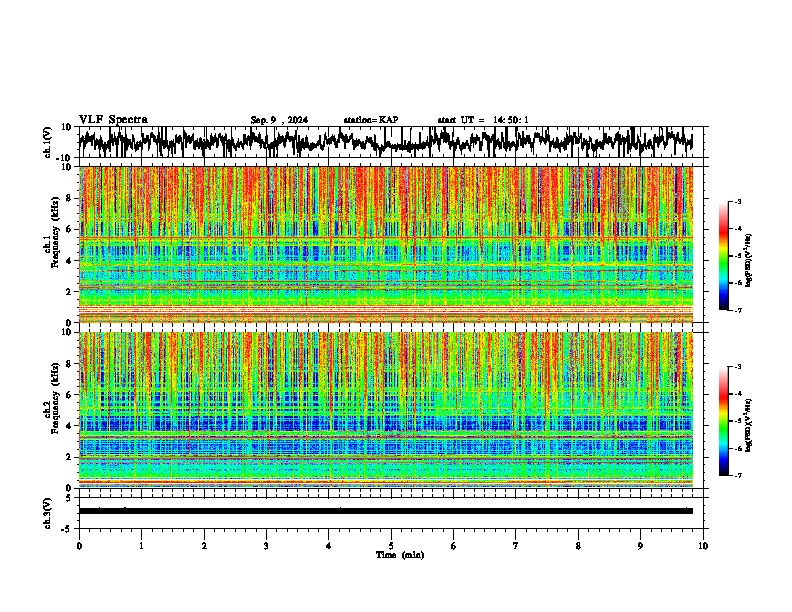
Task: Select the "start UT = 14:50: 1" text
Action: click(x=483, y=120)
